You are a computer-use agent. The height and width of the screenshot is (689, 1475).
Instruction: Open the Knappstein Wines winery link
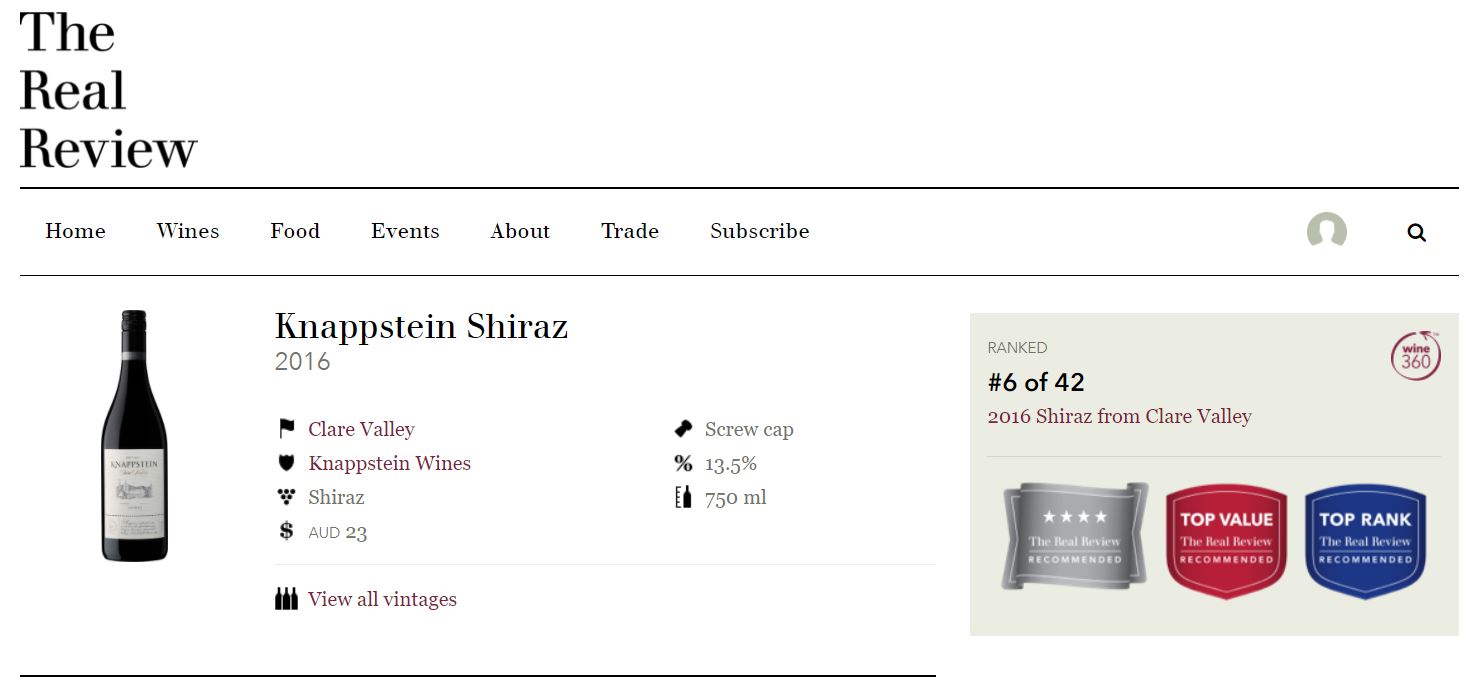(389, 463)
